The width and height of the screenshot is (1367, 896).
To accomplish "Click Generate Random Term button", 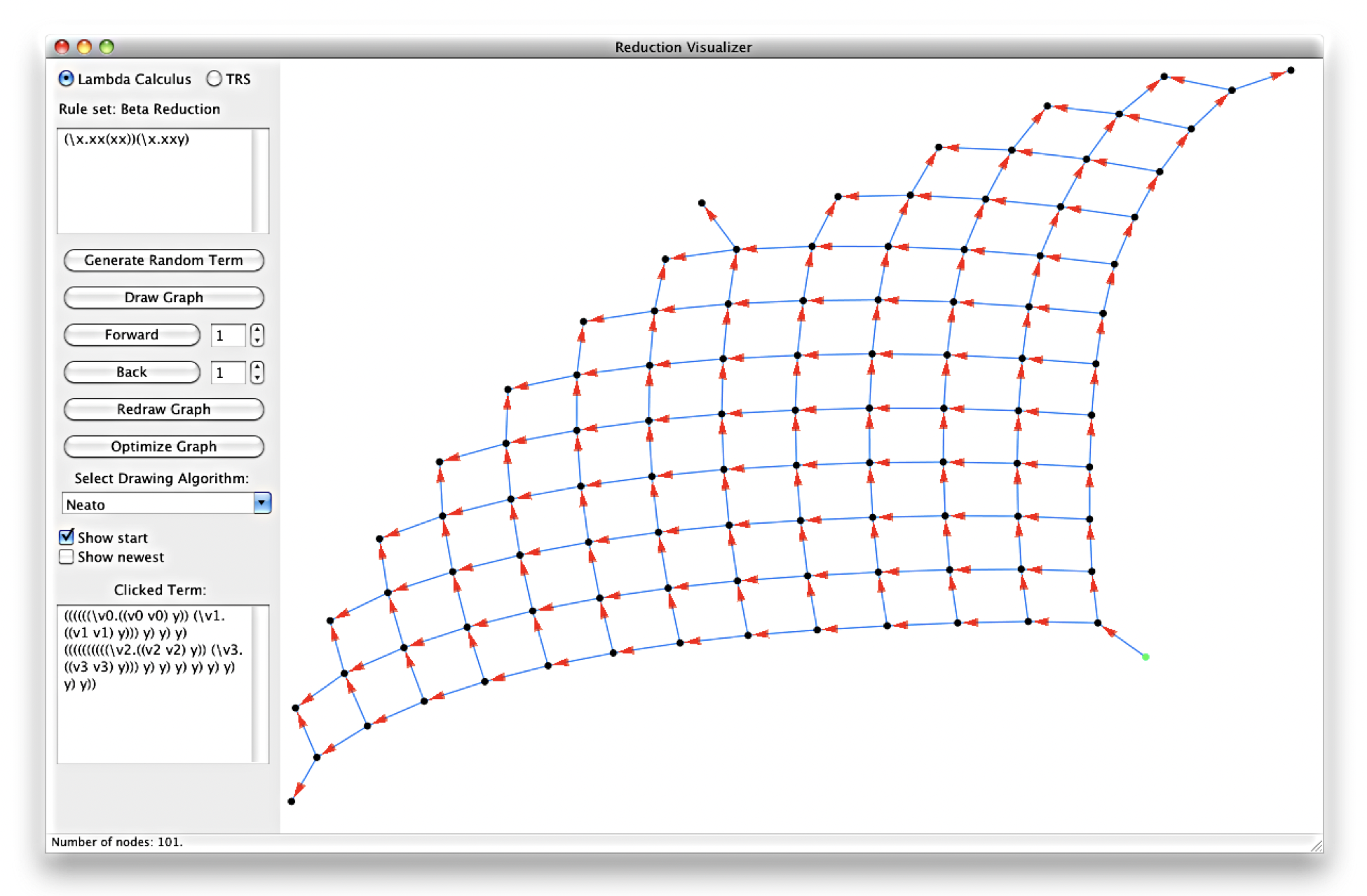I will point(163,260).
